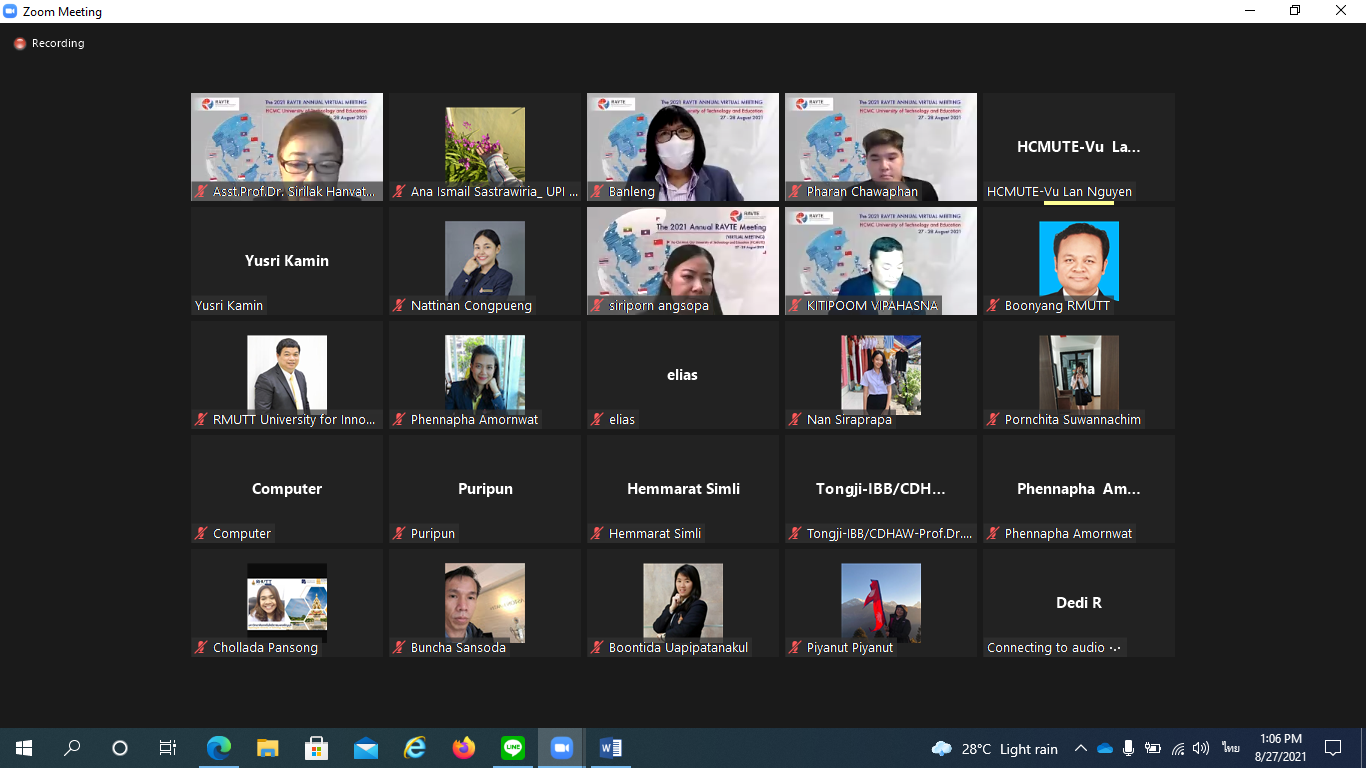Select Computer participant tile
This screenshot has width=1366, height=768.
point(287,489)
